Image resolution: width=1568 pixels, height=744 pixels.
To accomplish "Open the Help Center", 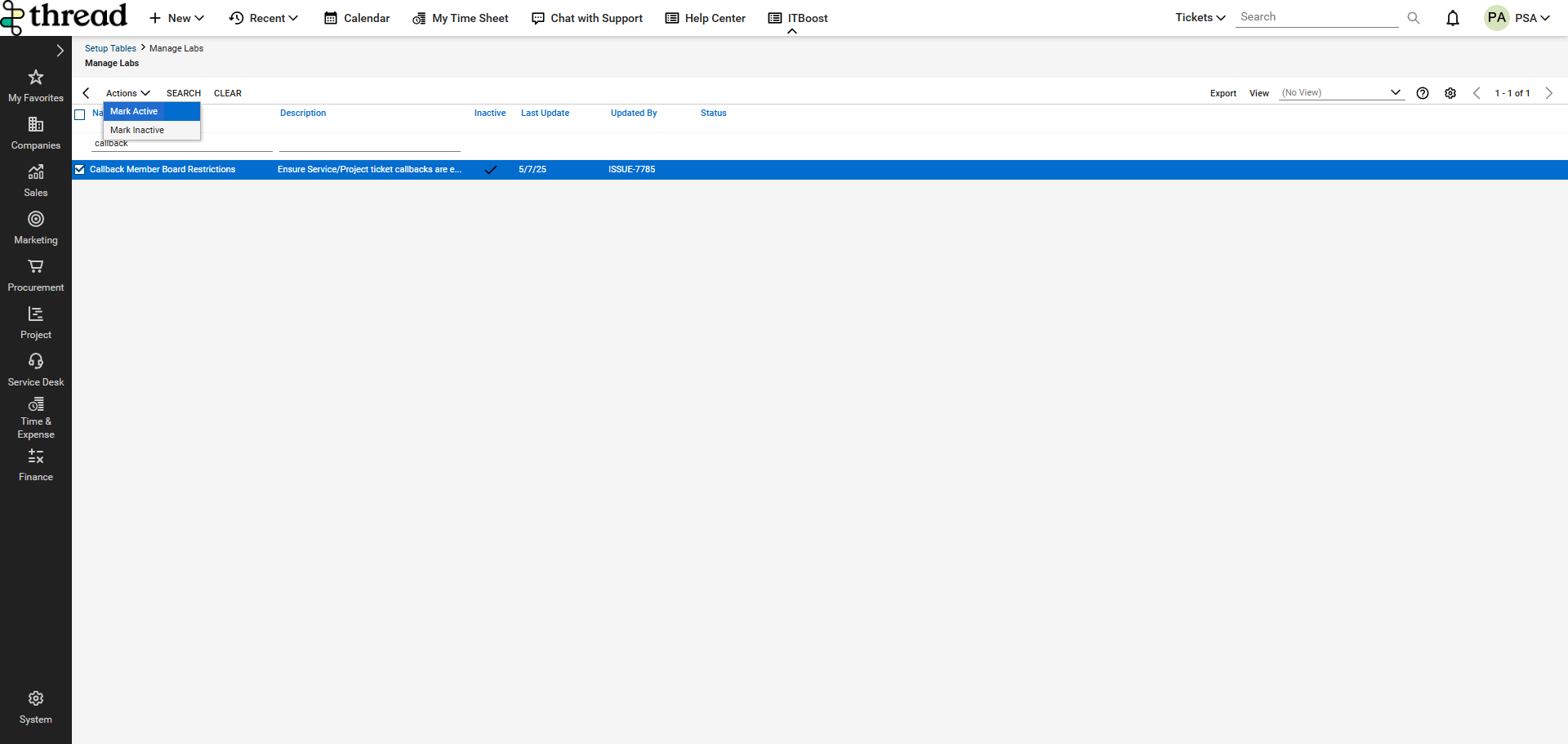I will pyautogui.click(x=706, y=18).
